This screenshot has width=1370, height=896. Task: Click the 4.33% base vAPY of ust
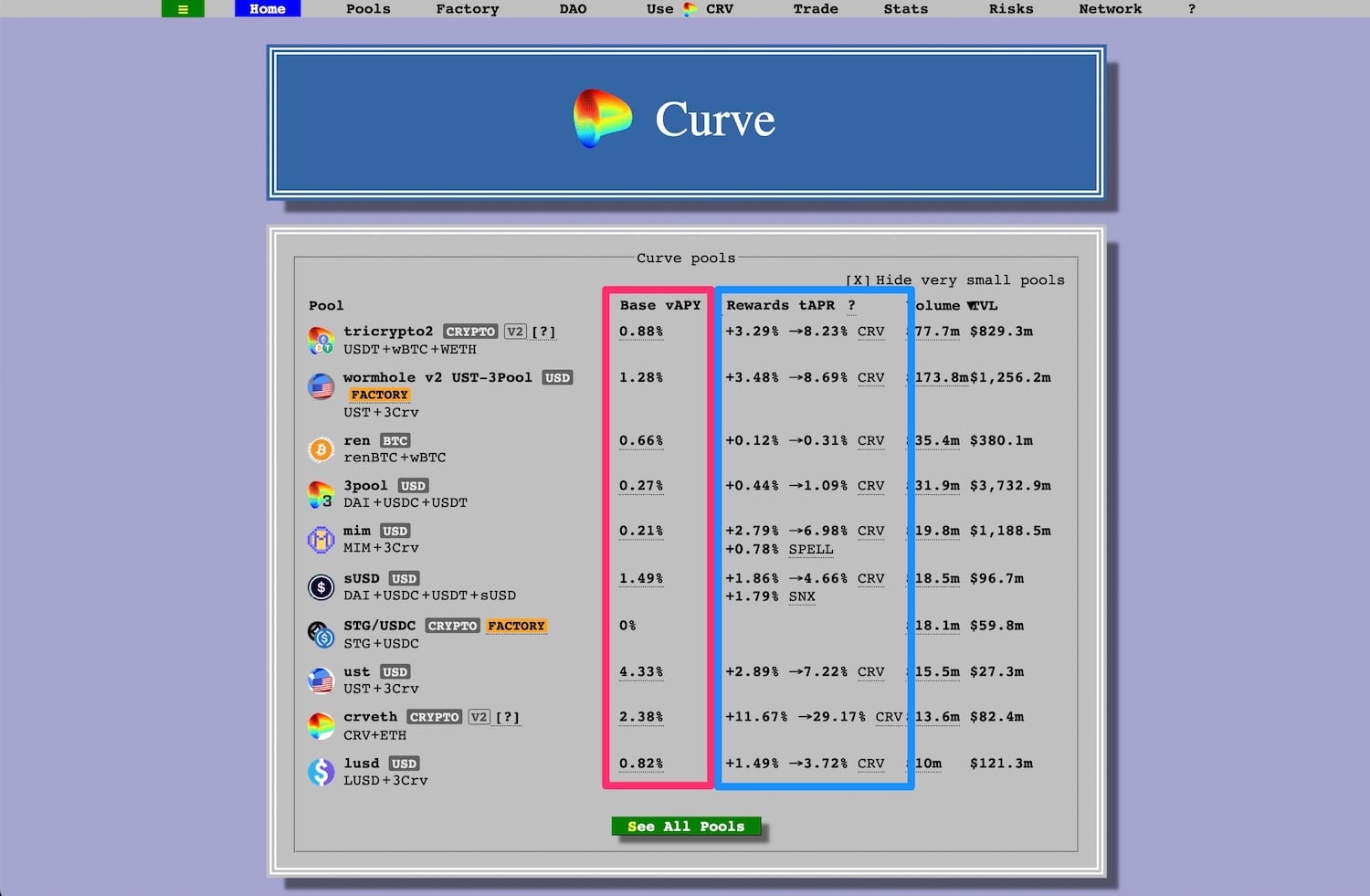[641, 671]
